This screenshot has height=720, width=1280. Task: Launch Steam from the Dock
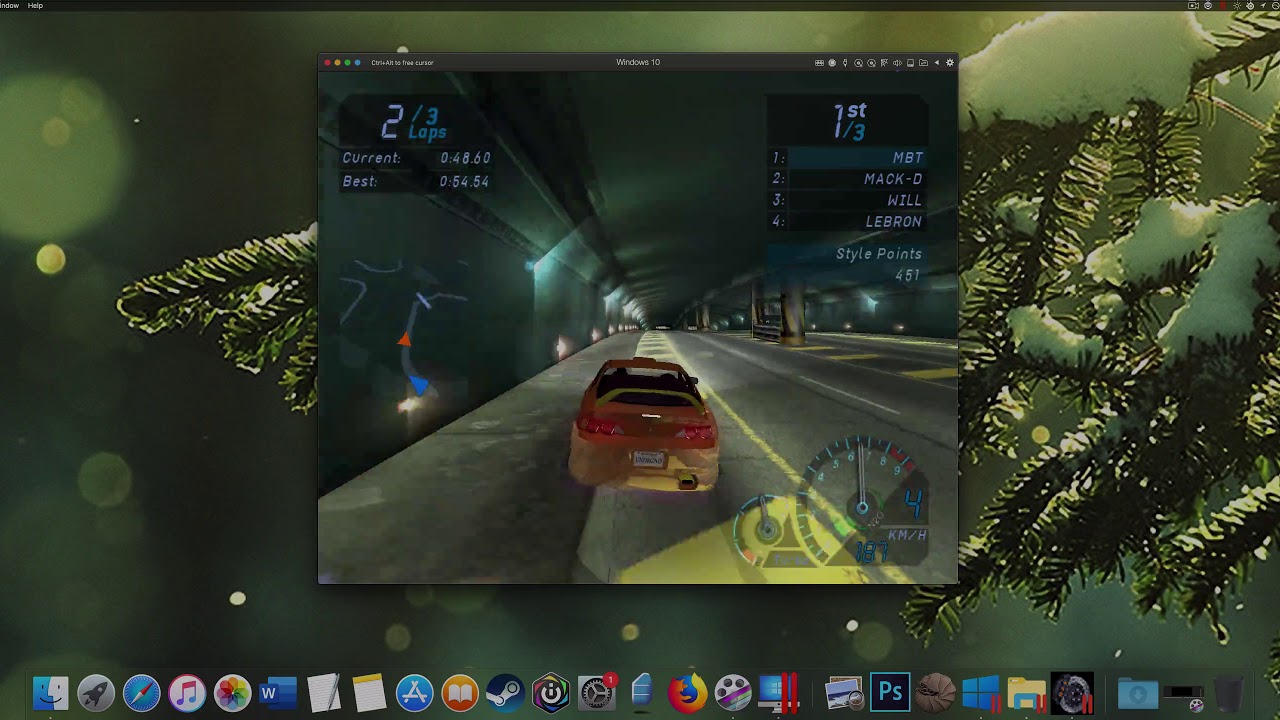coord(505,693)
